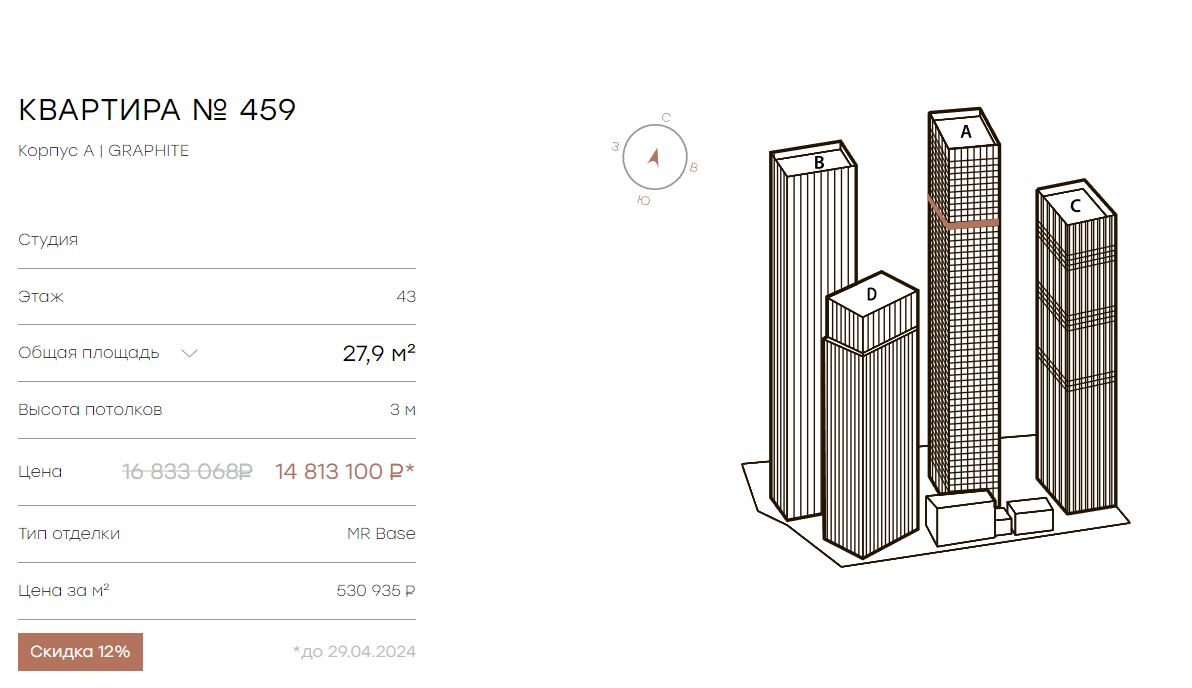Click the Скидка 12% discount button
Image resolution: width=1192 pixels, height=688 pixels.
click(81, 652)
